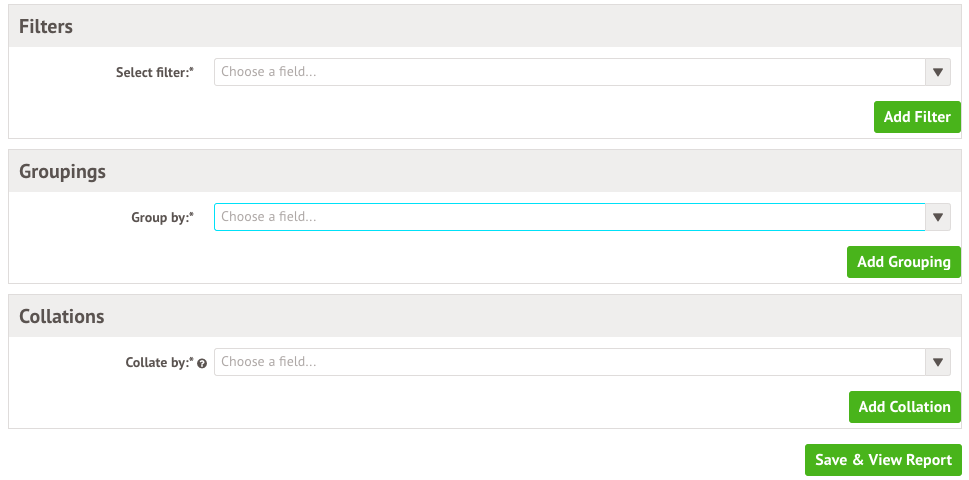Click the help icon beside Collate by
Image resolution: width=969 pixels, height=480 pixels.
203,363
